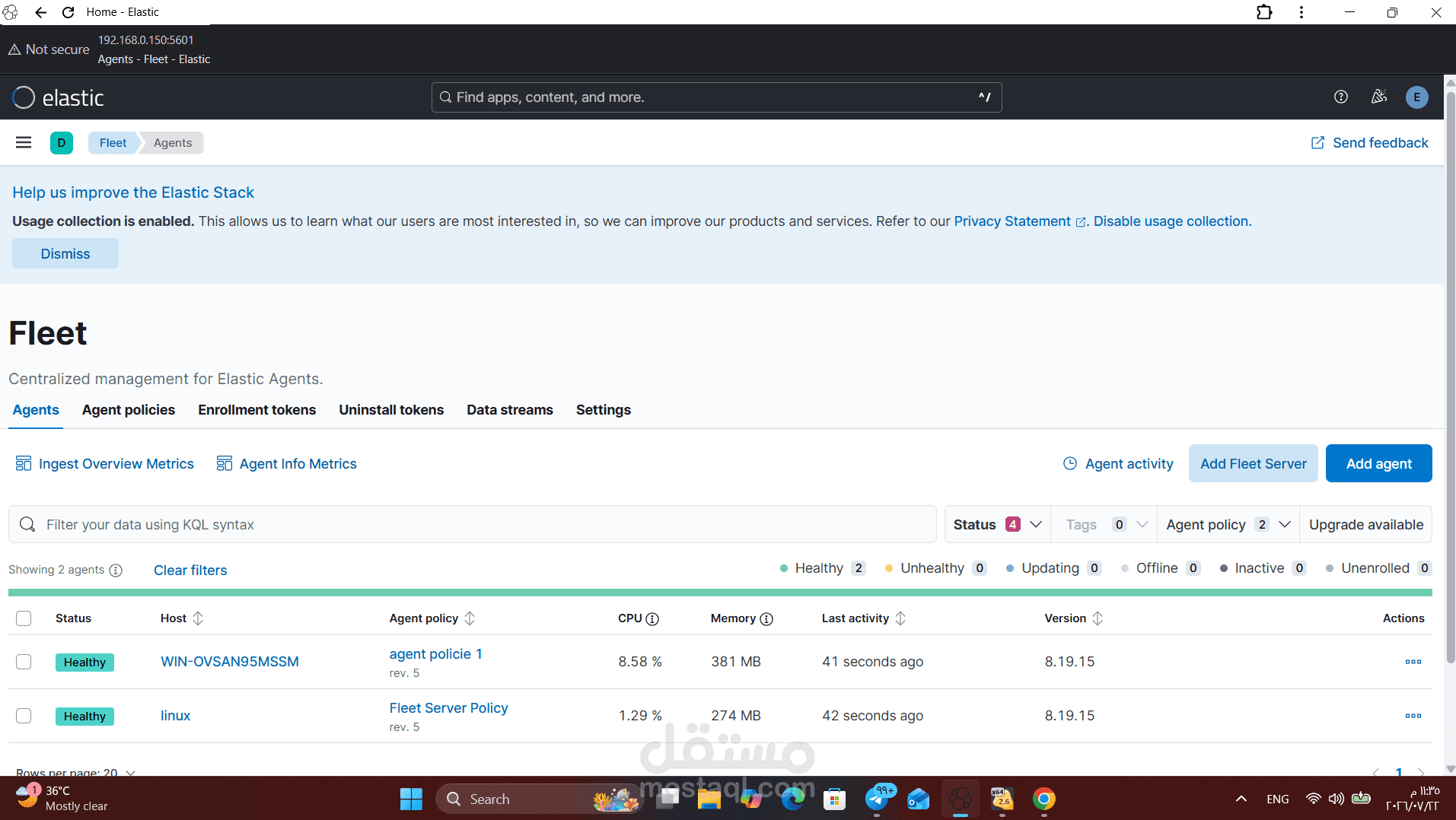Image resolution: width=1456 pixels, height=820 pixels.
Task: Open the help menu icon
Action: pyautogui.click(x=1341, y=97)
